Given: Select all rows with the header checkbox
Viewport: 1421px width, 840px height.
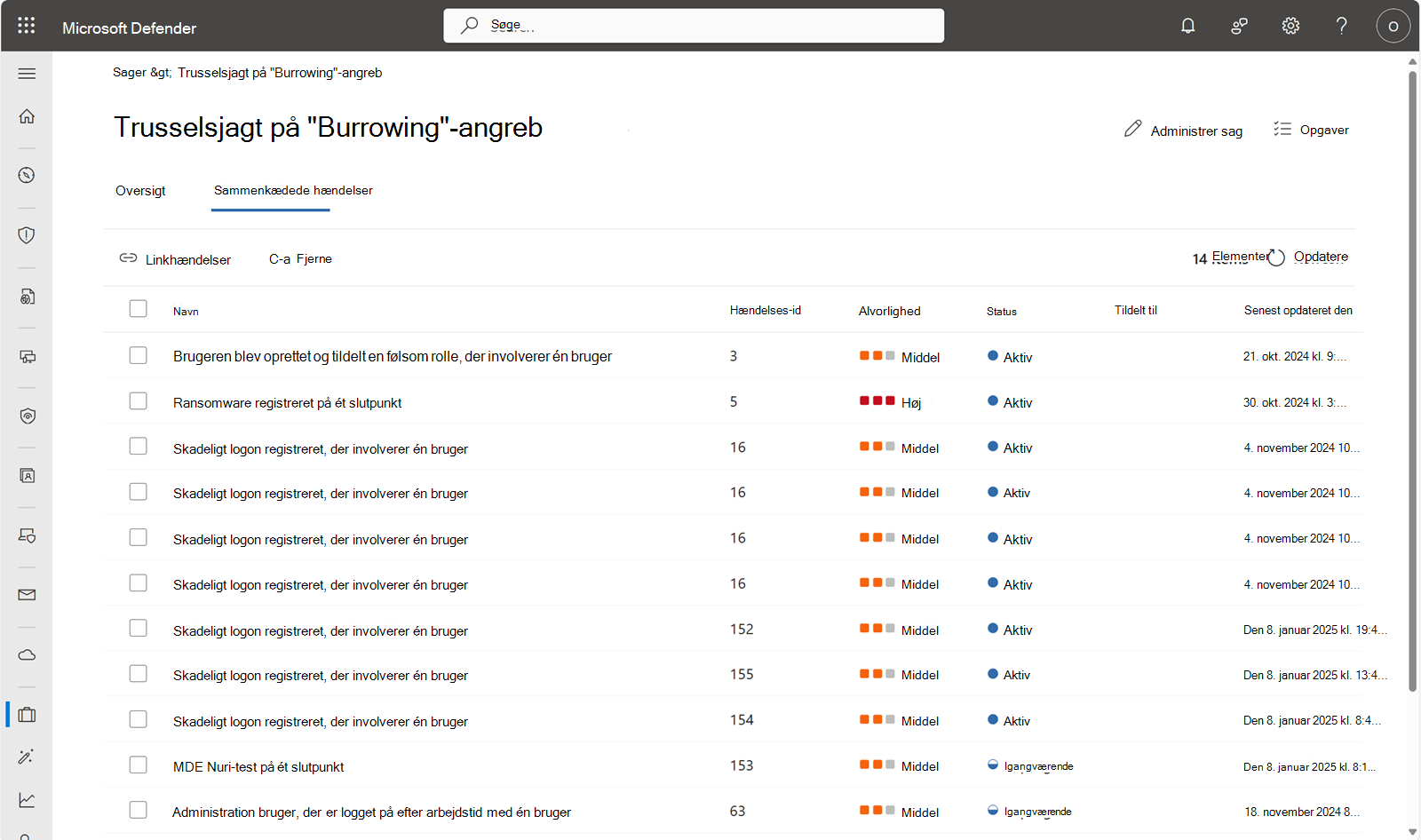Looking at the screenshot, I should point(138,308).
